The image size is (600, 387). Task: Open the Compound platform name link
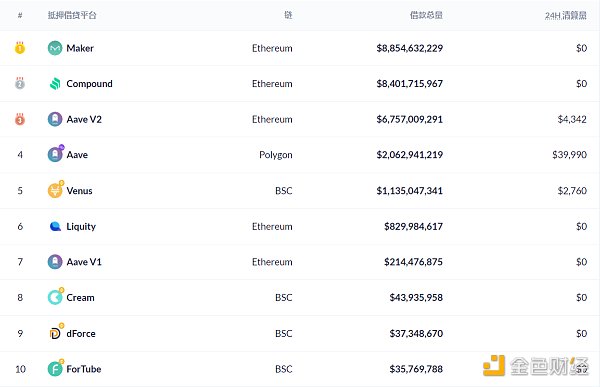(90, 84)
